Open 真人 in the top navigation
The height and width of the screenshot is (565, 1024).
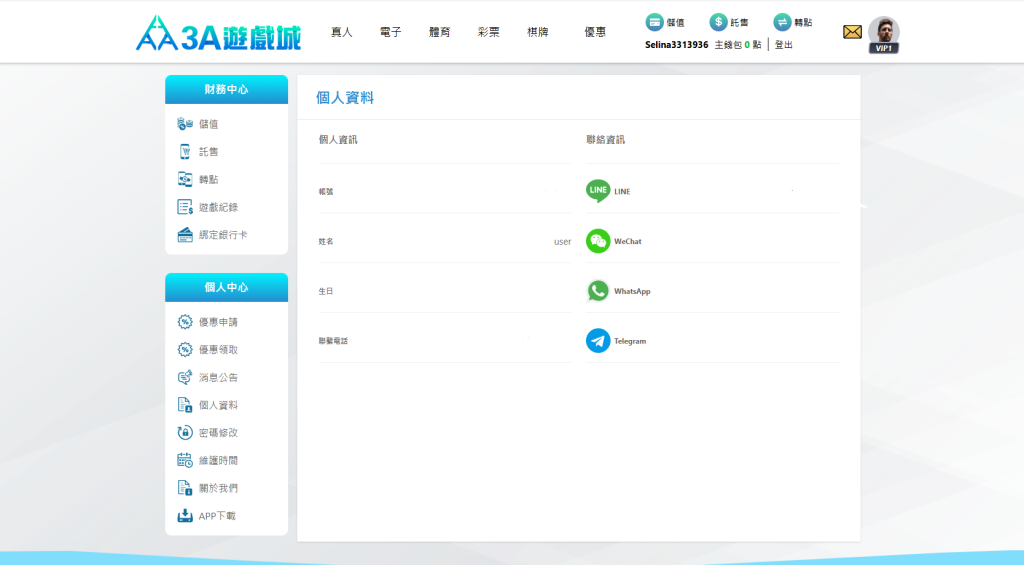(342, 32)
